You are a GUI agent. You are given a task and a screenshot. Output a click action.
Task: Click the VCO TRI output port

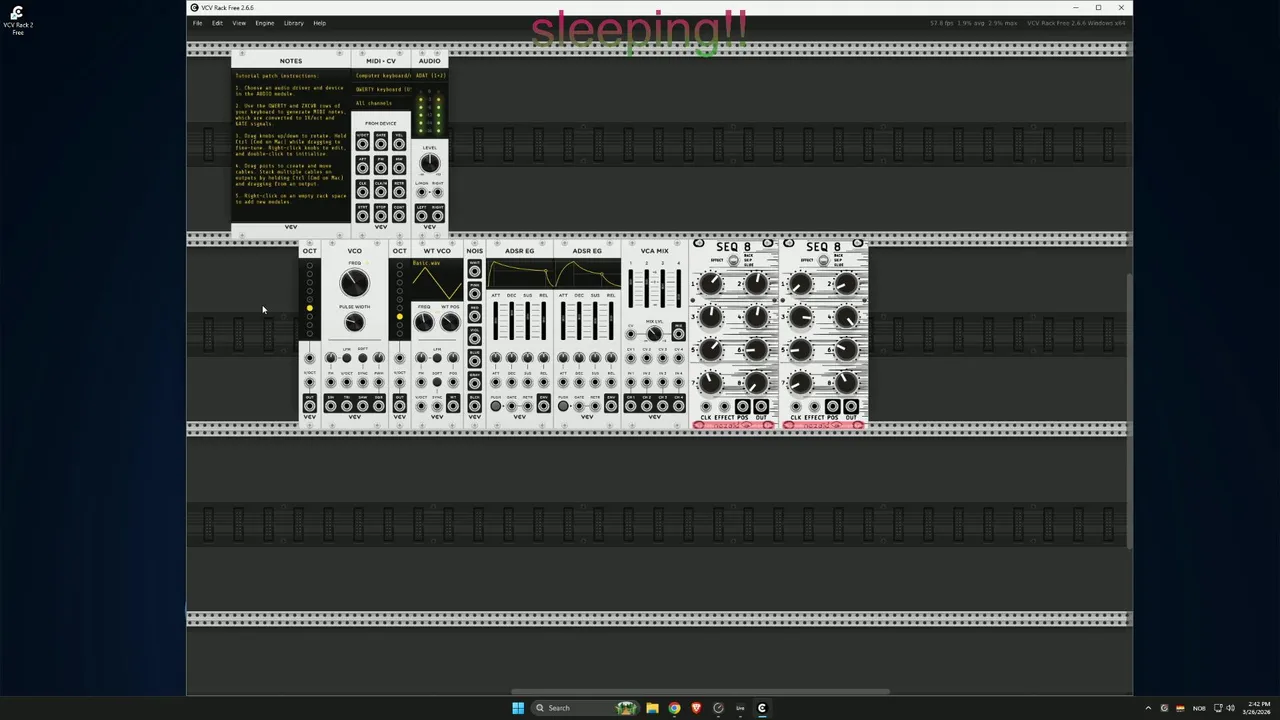click(347, 406)
